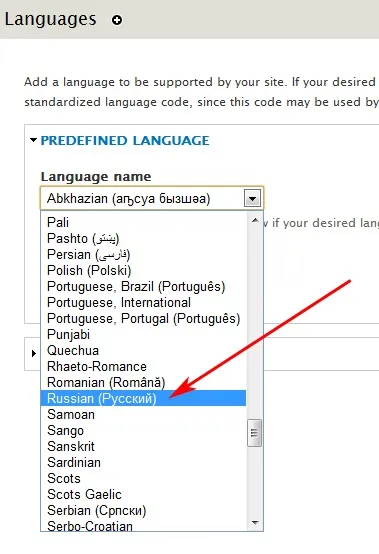Open the Language name dropdown arrow
Viewport: 379px width, 554px height.
(252, 199)
